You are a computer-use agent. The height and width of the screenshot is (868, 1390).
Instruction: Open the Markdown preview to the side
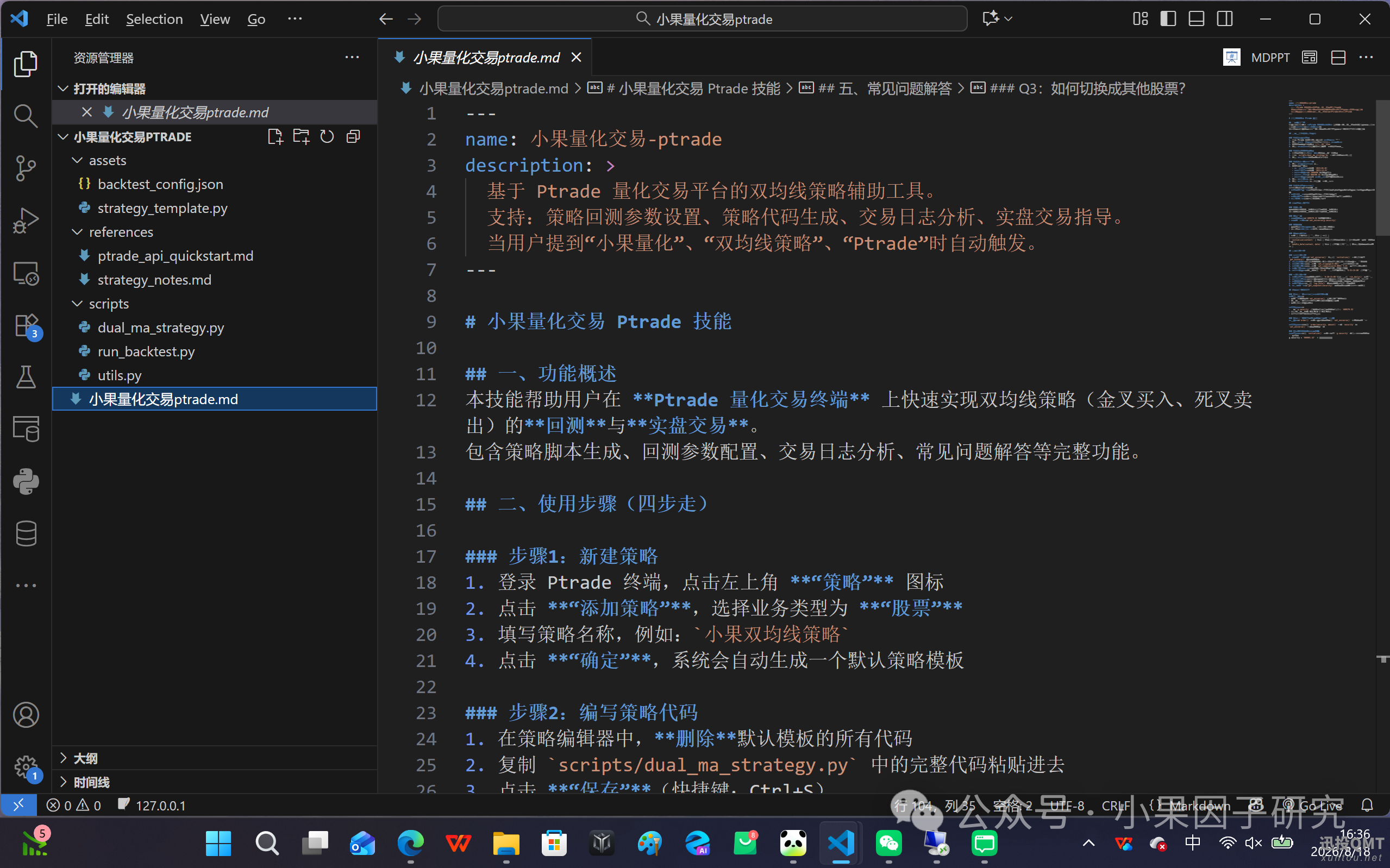click(x=1310, y=58)
